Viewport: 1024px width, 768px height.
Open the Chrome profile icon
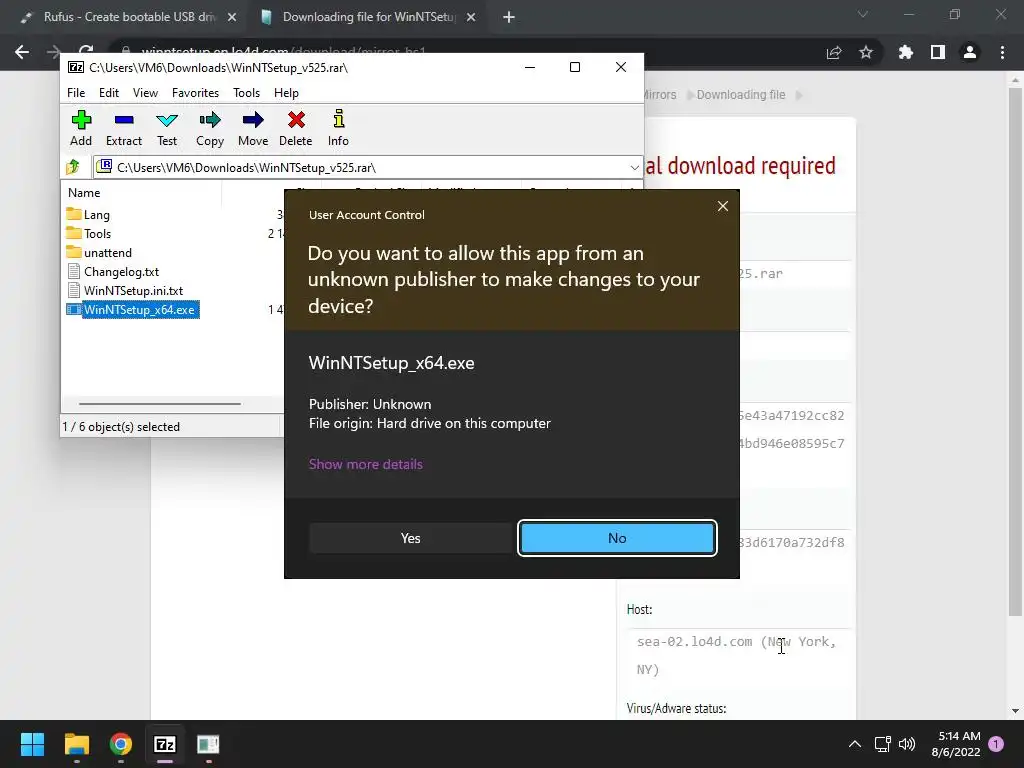970,52
